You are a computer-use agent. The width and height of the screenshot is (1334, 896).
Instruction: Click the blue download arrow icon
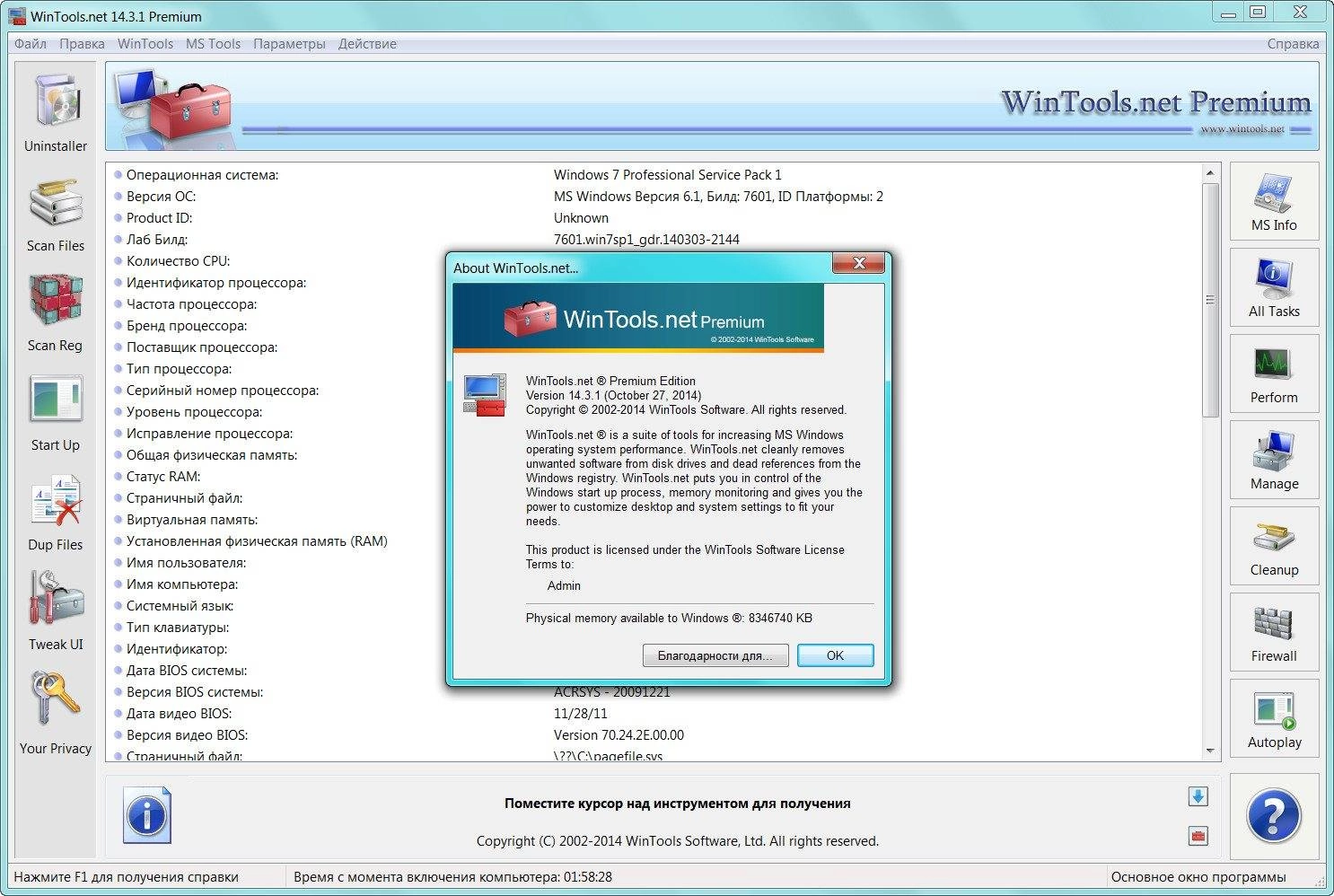pyautogui.click(x=1198, y=796)
